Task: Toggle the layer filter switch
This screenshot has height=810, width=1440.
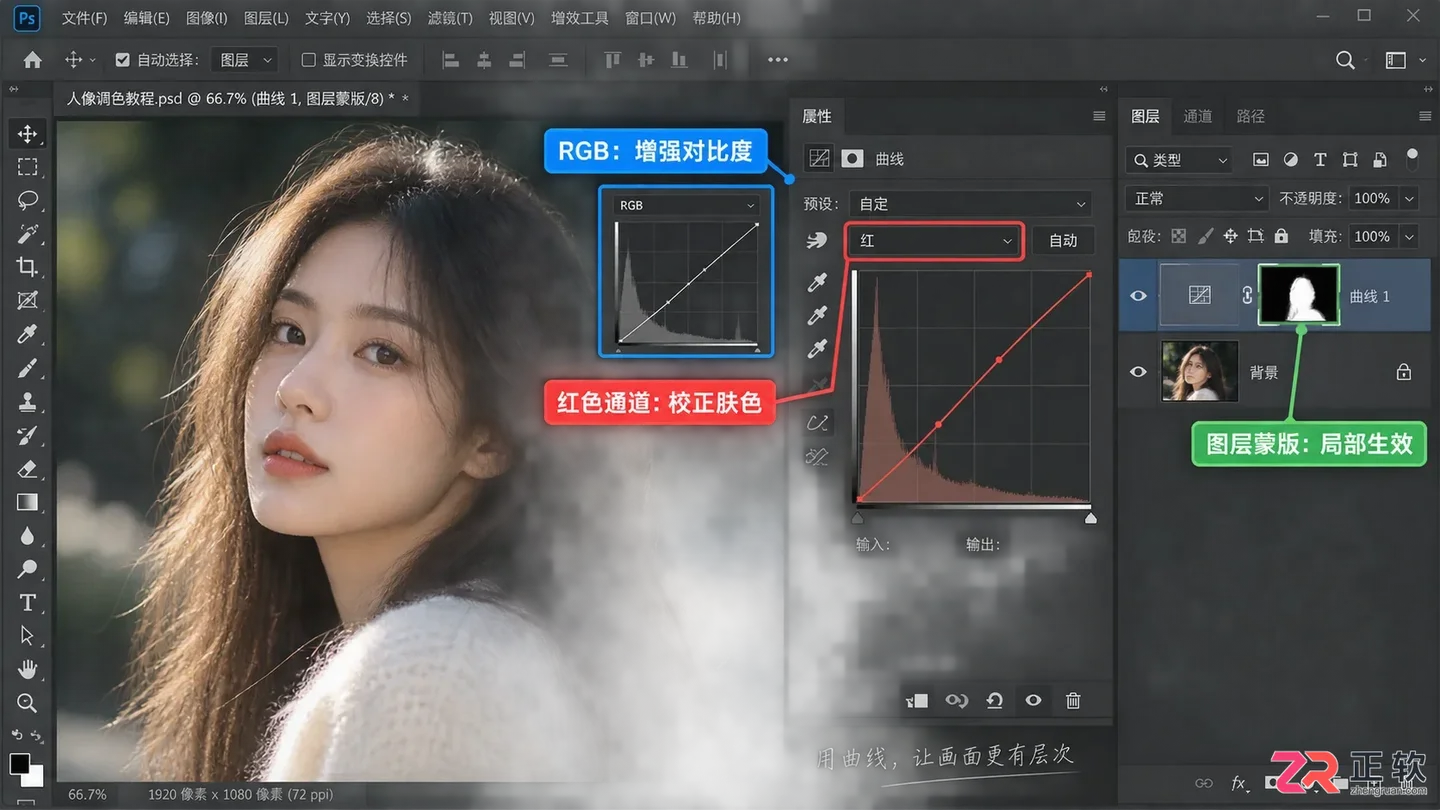Action: 1412,159
